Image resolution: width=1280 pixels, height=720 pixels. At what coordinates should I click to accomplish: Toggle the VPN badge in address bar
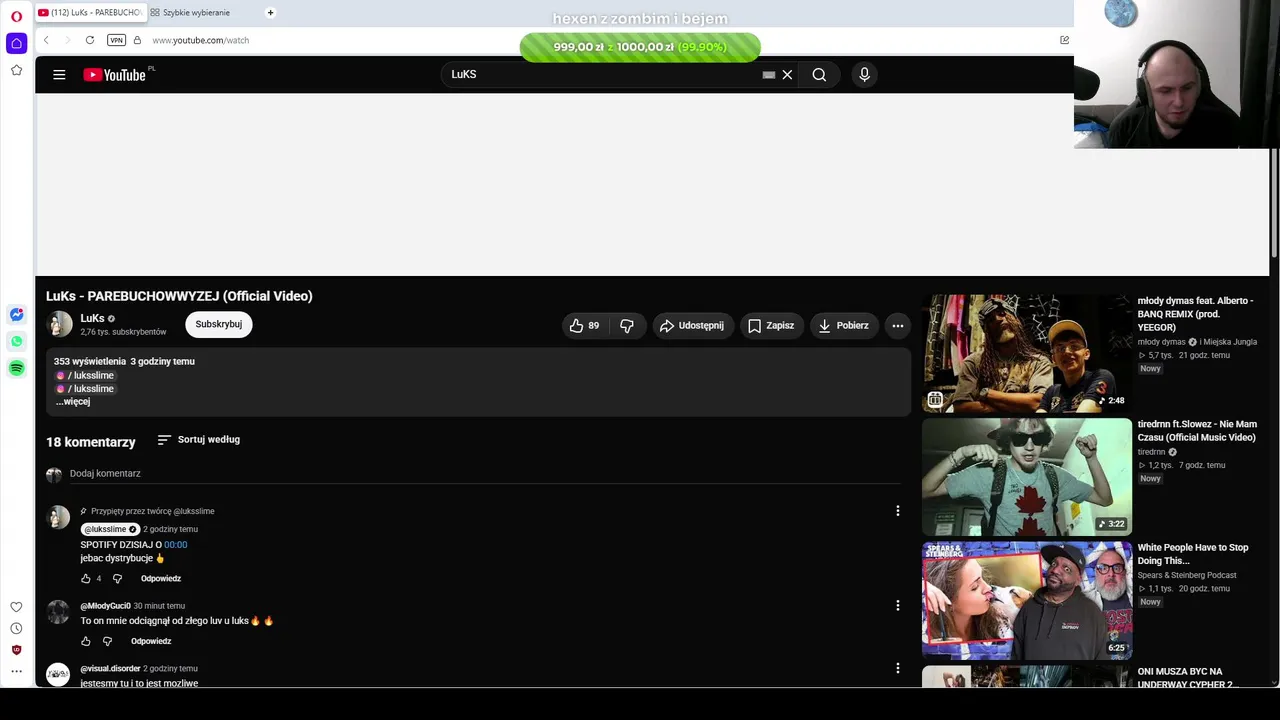tap(116, 40)
